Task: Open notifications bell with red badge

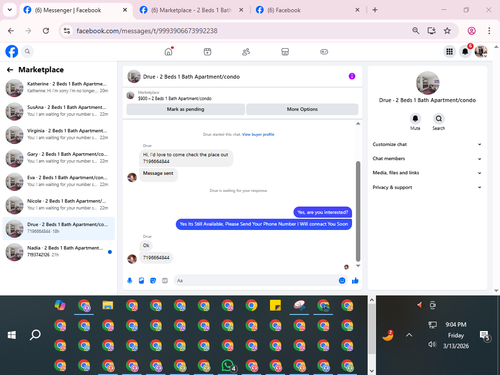Action: pyautogui.click(x=465, y=52)
